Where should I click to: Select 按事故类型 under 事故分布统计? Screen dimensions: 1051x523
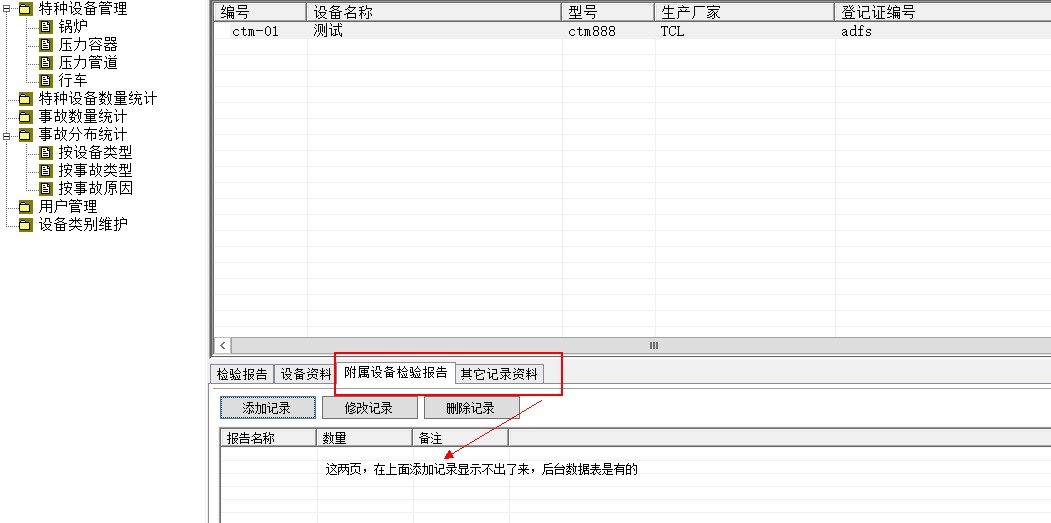tap(95, 171)
